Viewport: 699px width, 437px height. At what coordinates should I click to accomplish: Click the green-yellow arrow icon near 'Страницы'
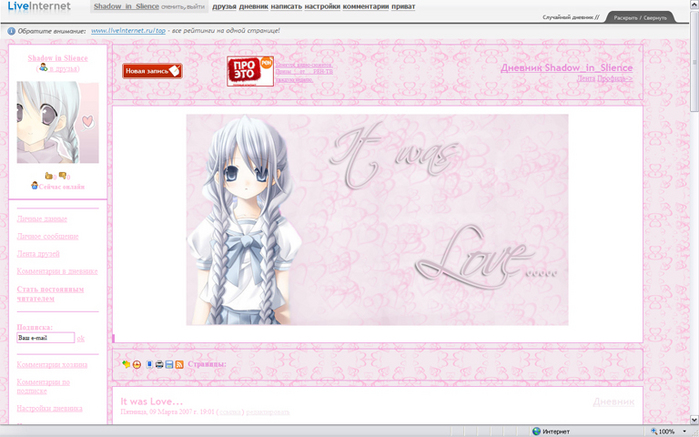pyautogui.click(x=126, y=364)
